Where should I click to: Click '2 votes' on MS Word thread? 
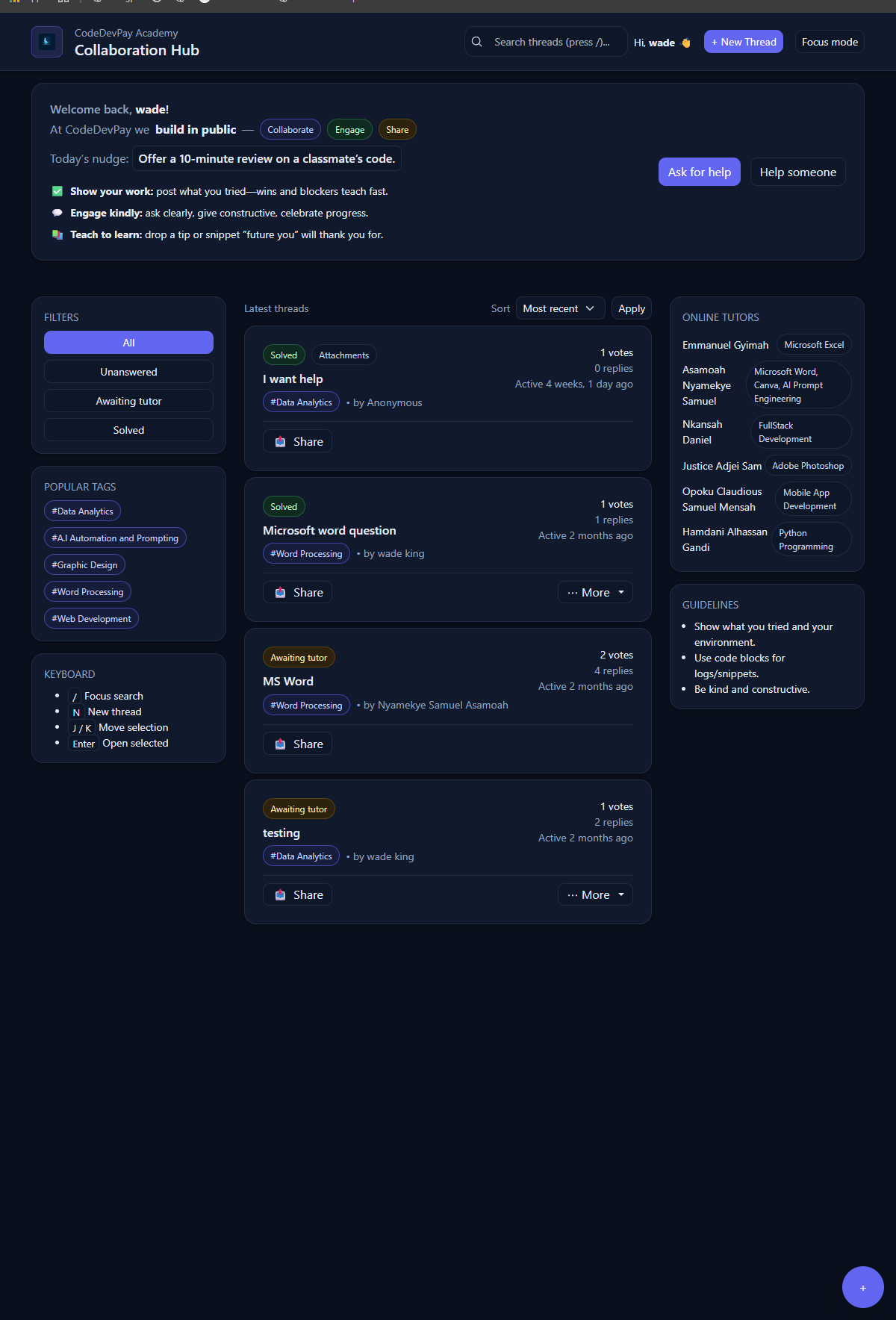pos(616,655)
